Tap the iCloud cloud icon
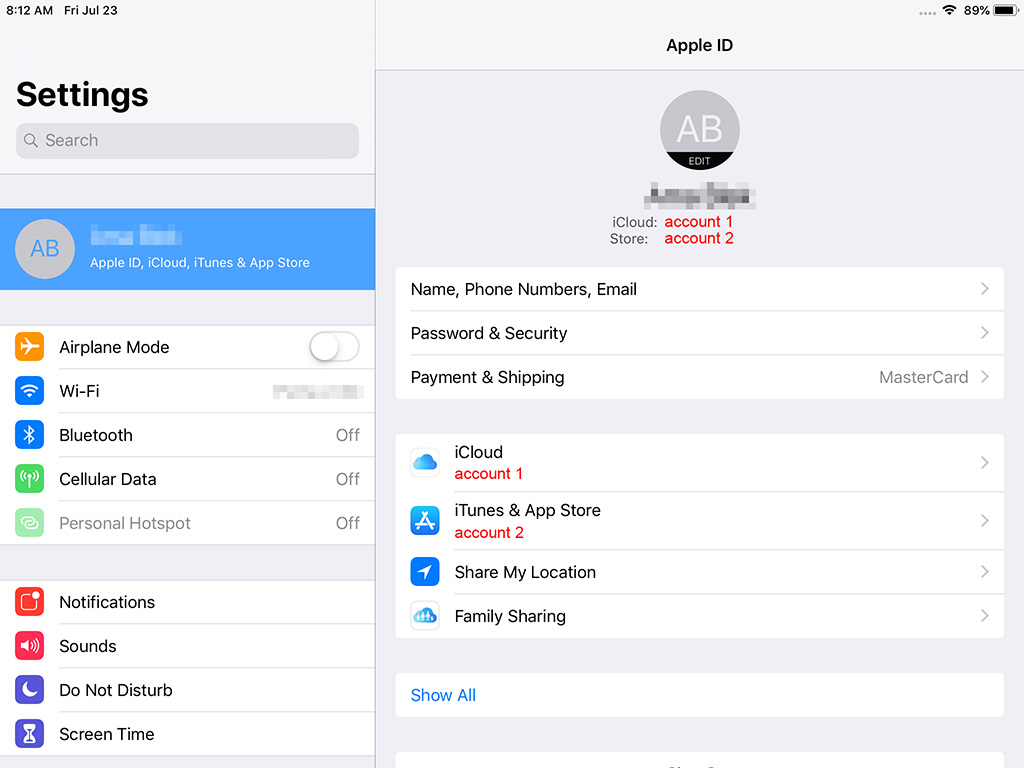Viewport: 1024px width, 768px height. point(425,462)
